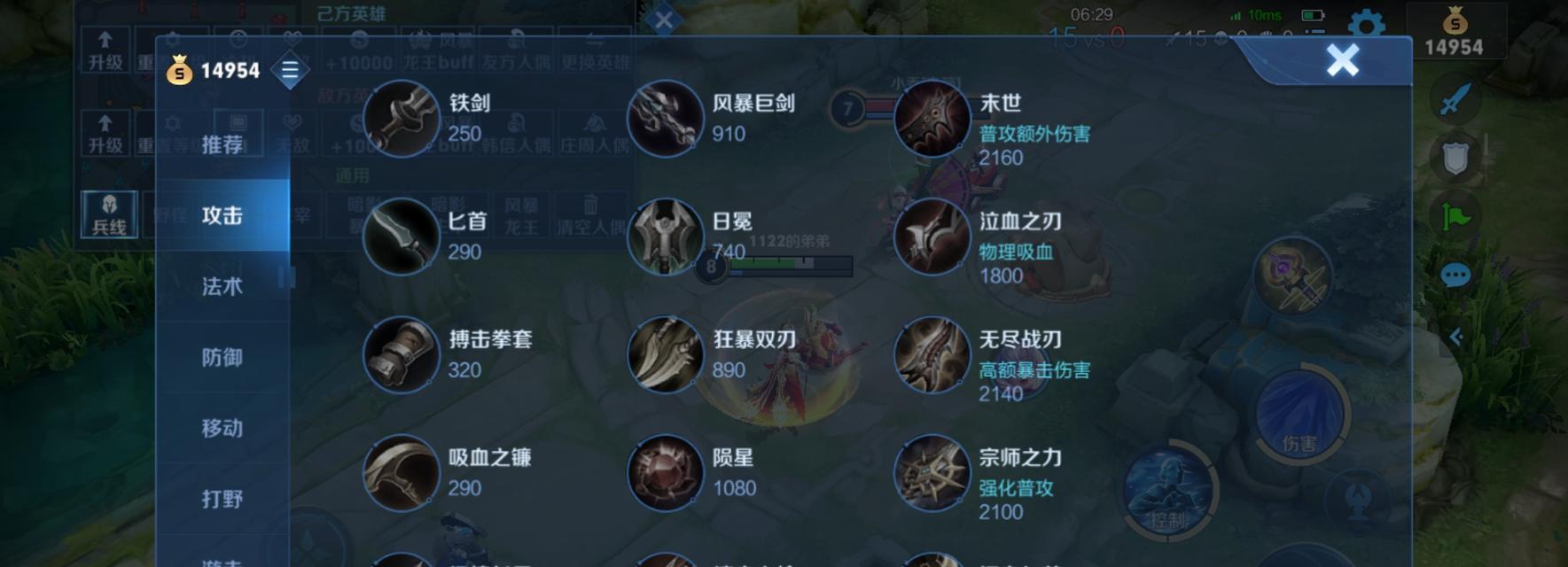The width and height of the screenshot is (1568, 567).
Task: Select the 风暴巨剑 item icon
Action: pyautogui.click(x=666, y=119)
